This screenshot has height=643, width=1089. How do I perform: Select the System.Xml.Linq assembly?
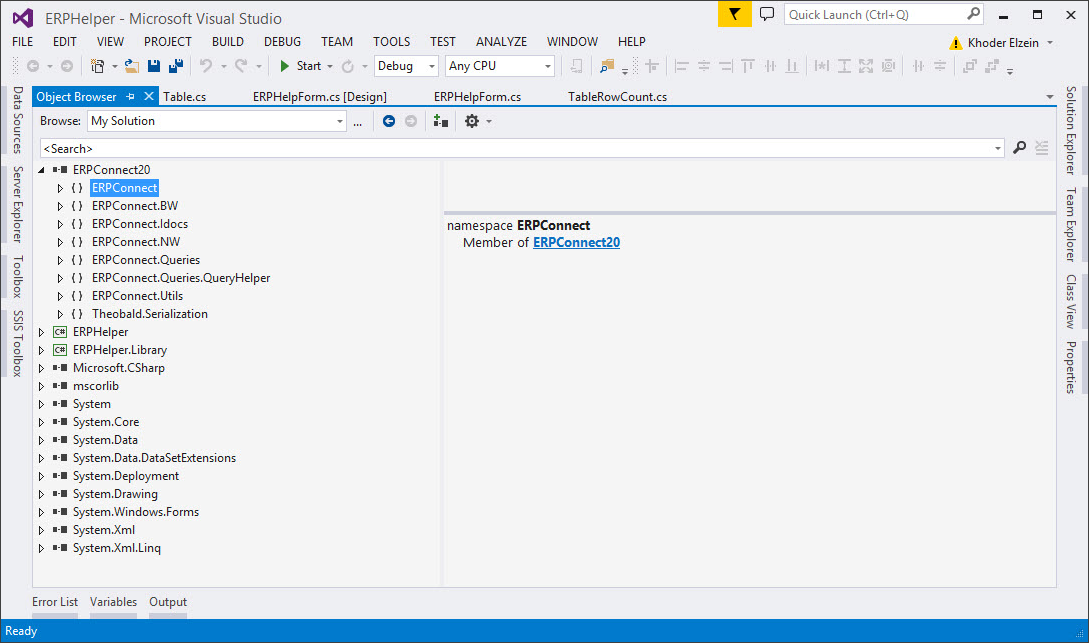click(x=117, y=548)
